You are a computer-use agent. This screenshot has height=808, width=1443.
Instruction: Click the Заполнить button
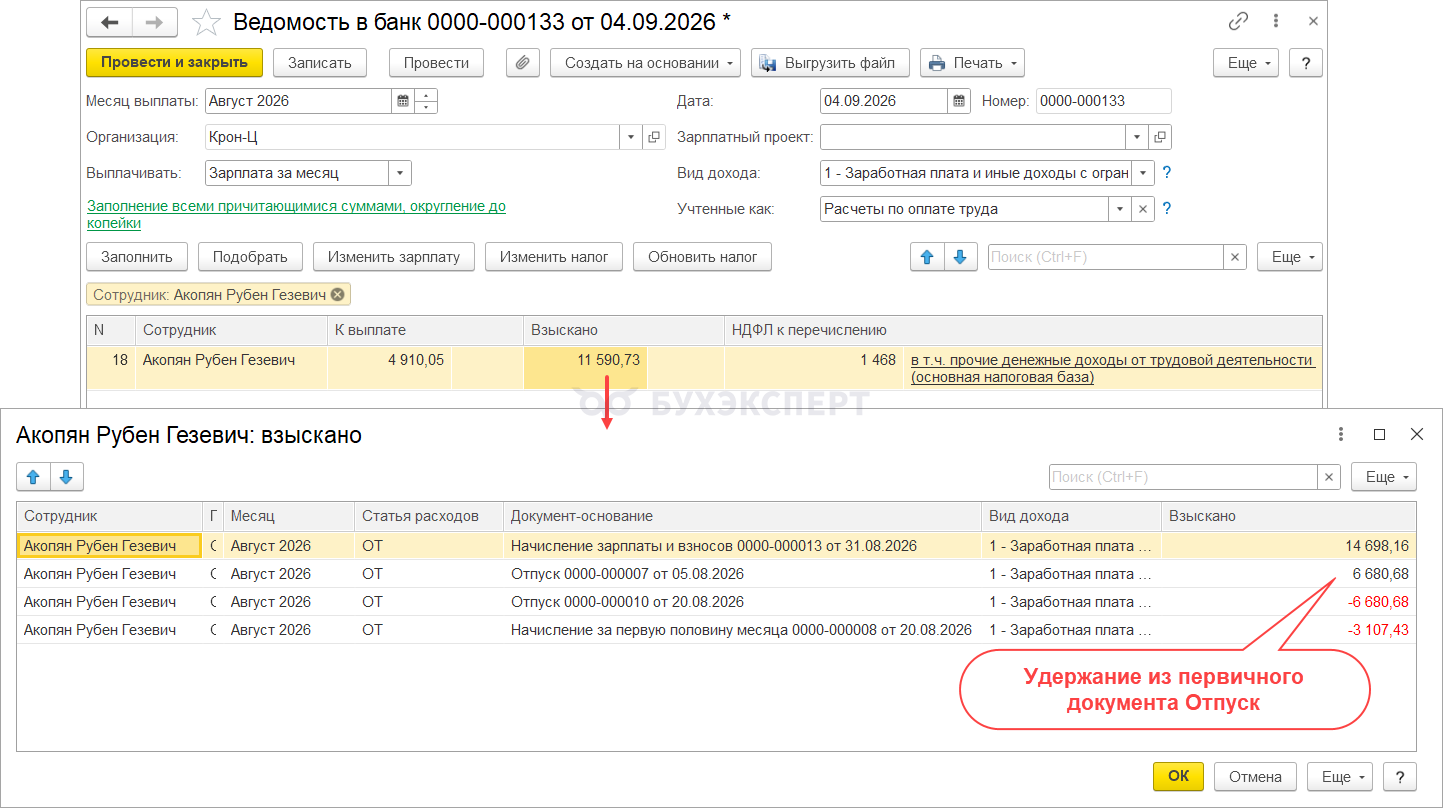coord(137,257)
